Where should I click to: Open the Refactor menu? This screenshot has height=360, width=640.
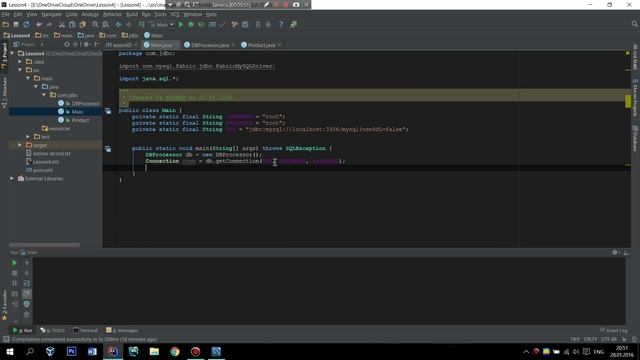(x=112, y=14)
